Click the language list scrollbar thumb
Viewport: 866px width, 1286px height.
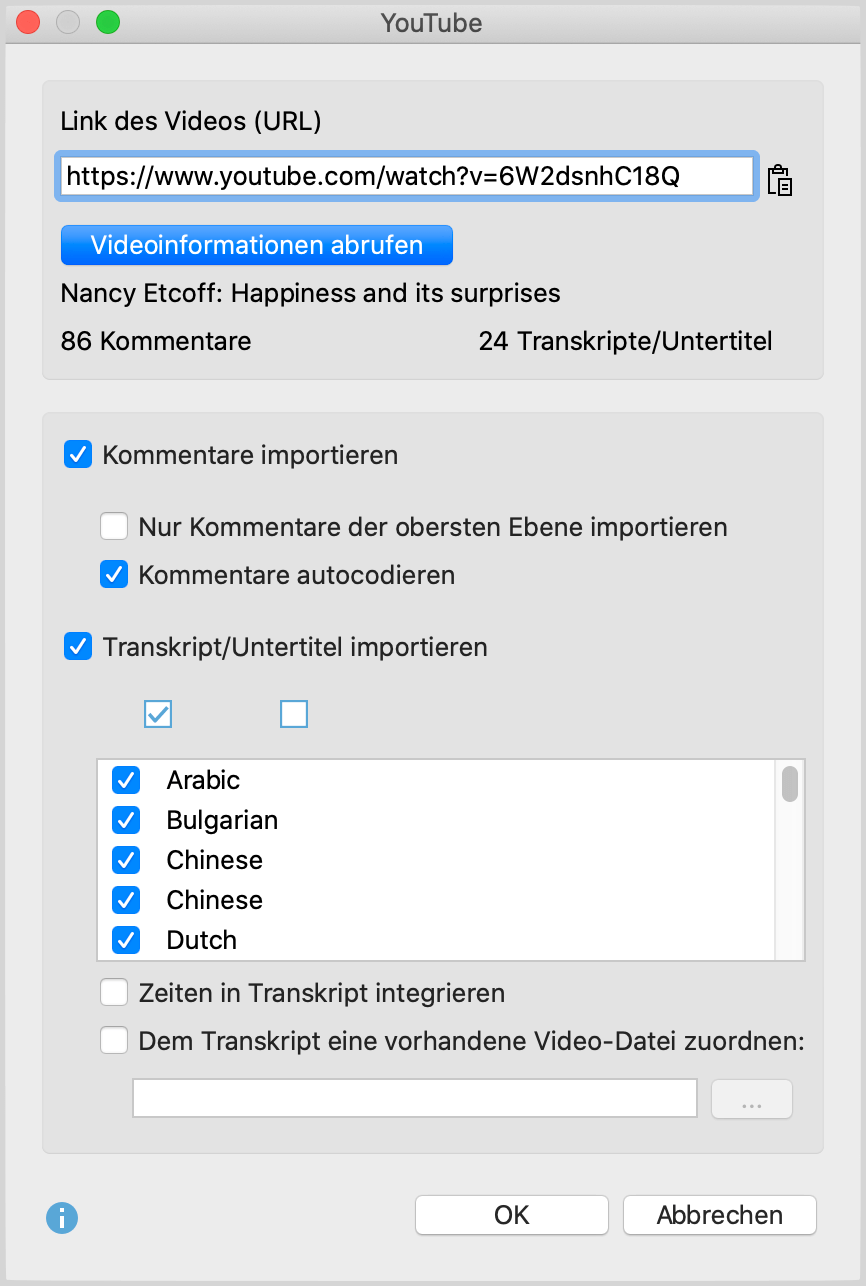tap(790, 784)
